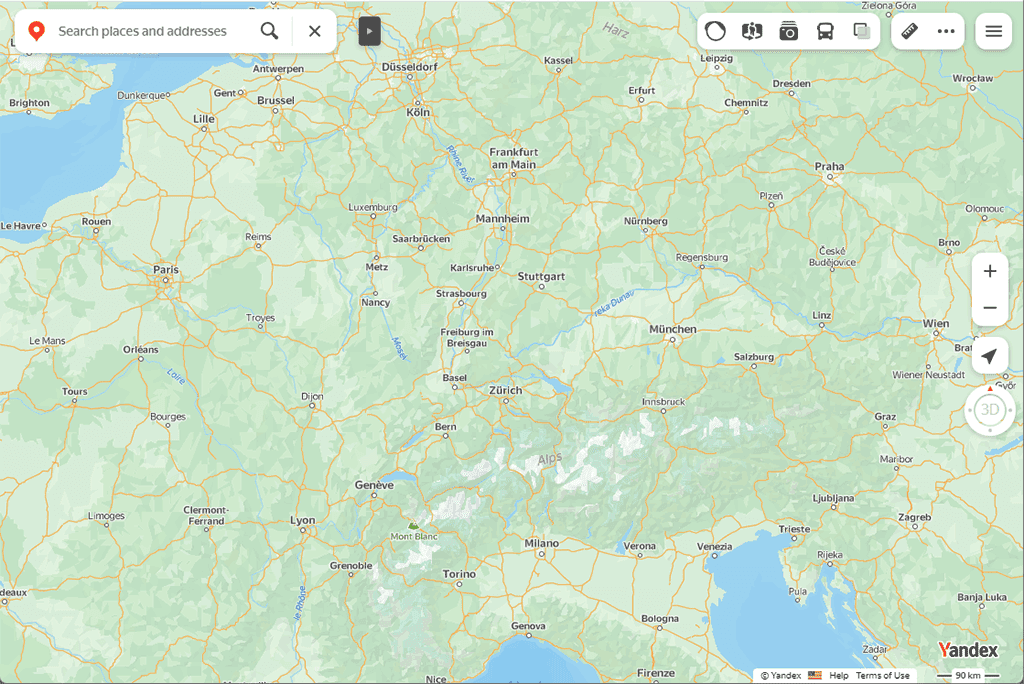Click the Bern city label
1024x684 pixels.
(445, 427)
